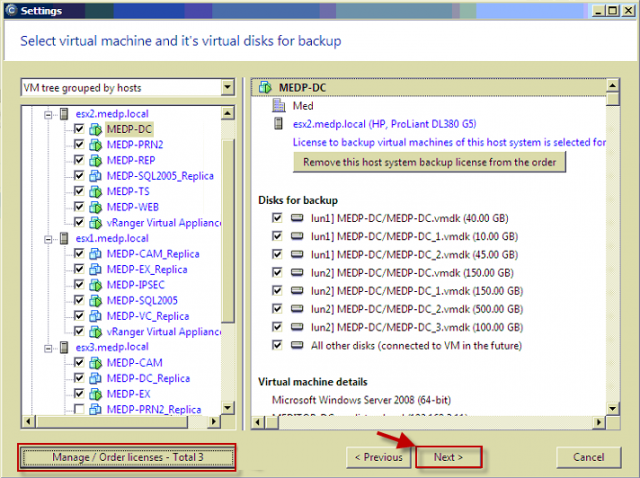This screenshot has width=640, height=478.
Task: Click disk icon for lun1 MEDP-DC.vmdk 40.00 GB
Action: click(297, 218)
